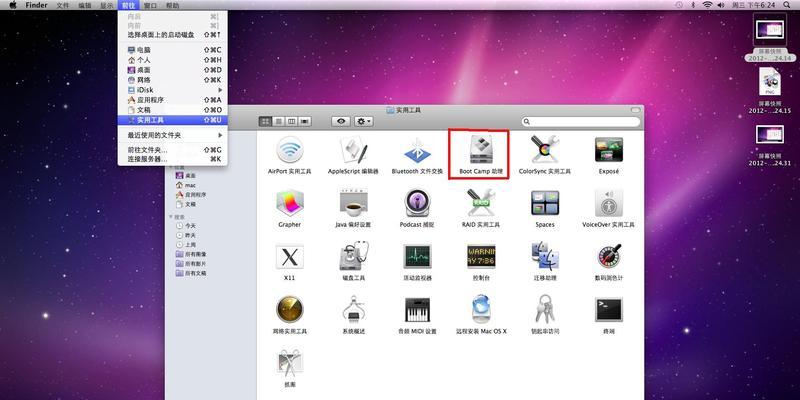Select the Spaces app icon
This screenshot has height=400, width=800.
click(544, 203)
